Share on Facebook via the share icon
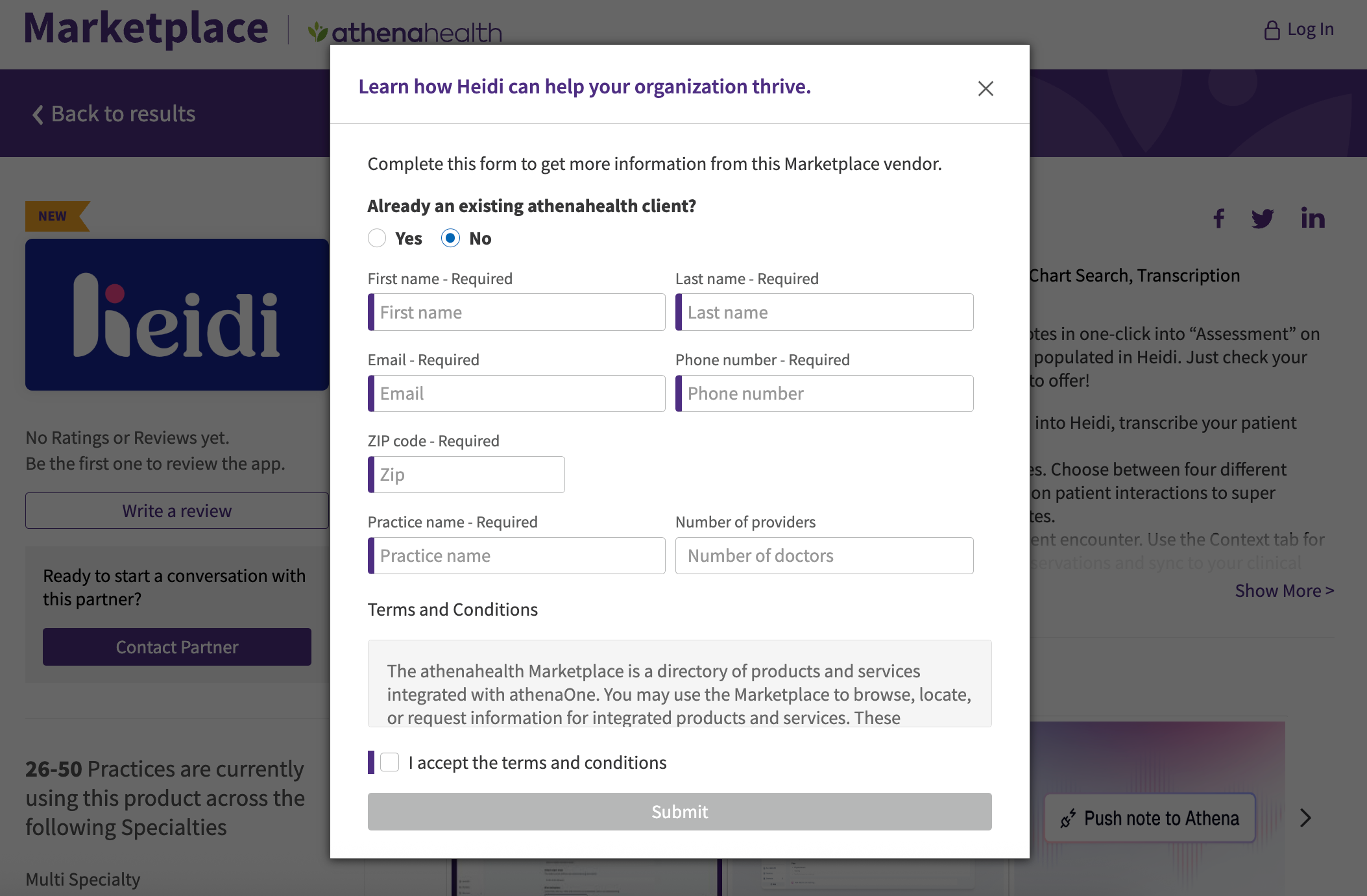This screenshot has height=896, width=1367. 1219,219
